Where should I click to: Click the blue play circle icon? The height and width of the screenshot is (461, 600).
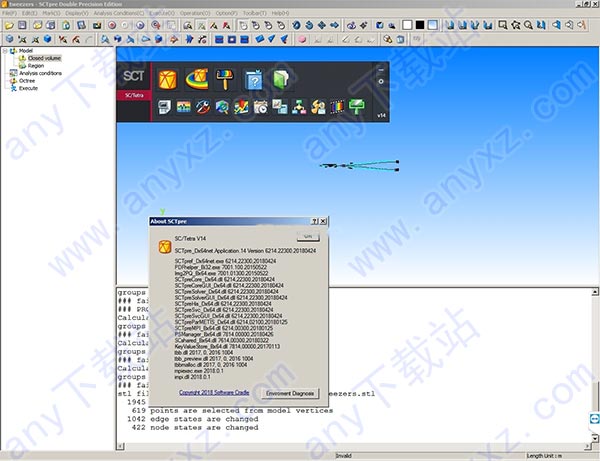point(140,25)
